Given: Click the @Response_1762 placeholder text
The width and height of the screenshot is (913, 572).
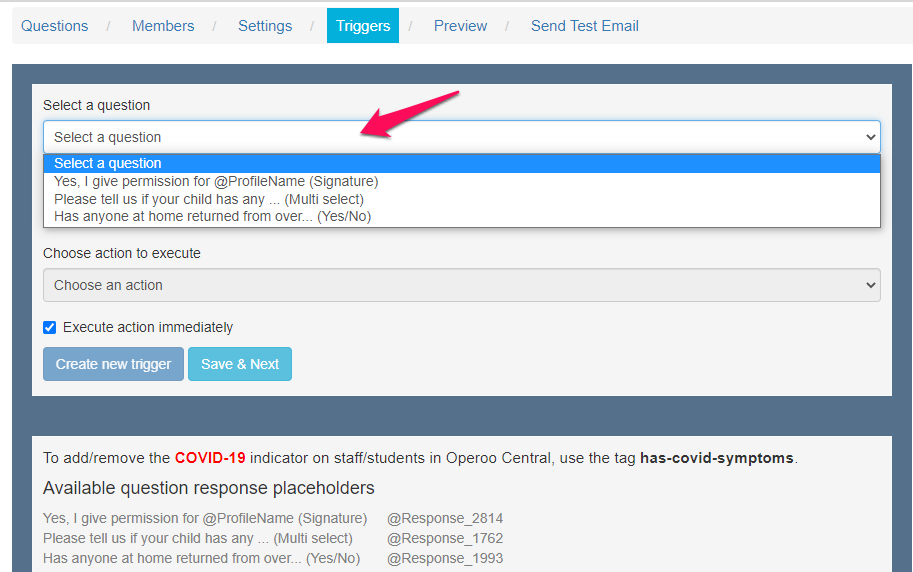Looking at the screenshot, I should click(445, 538).
